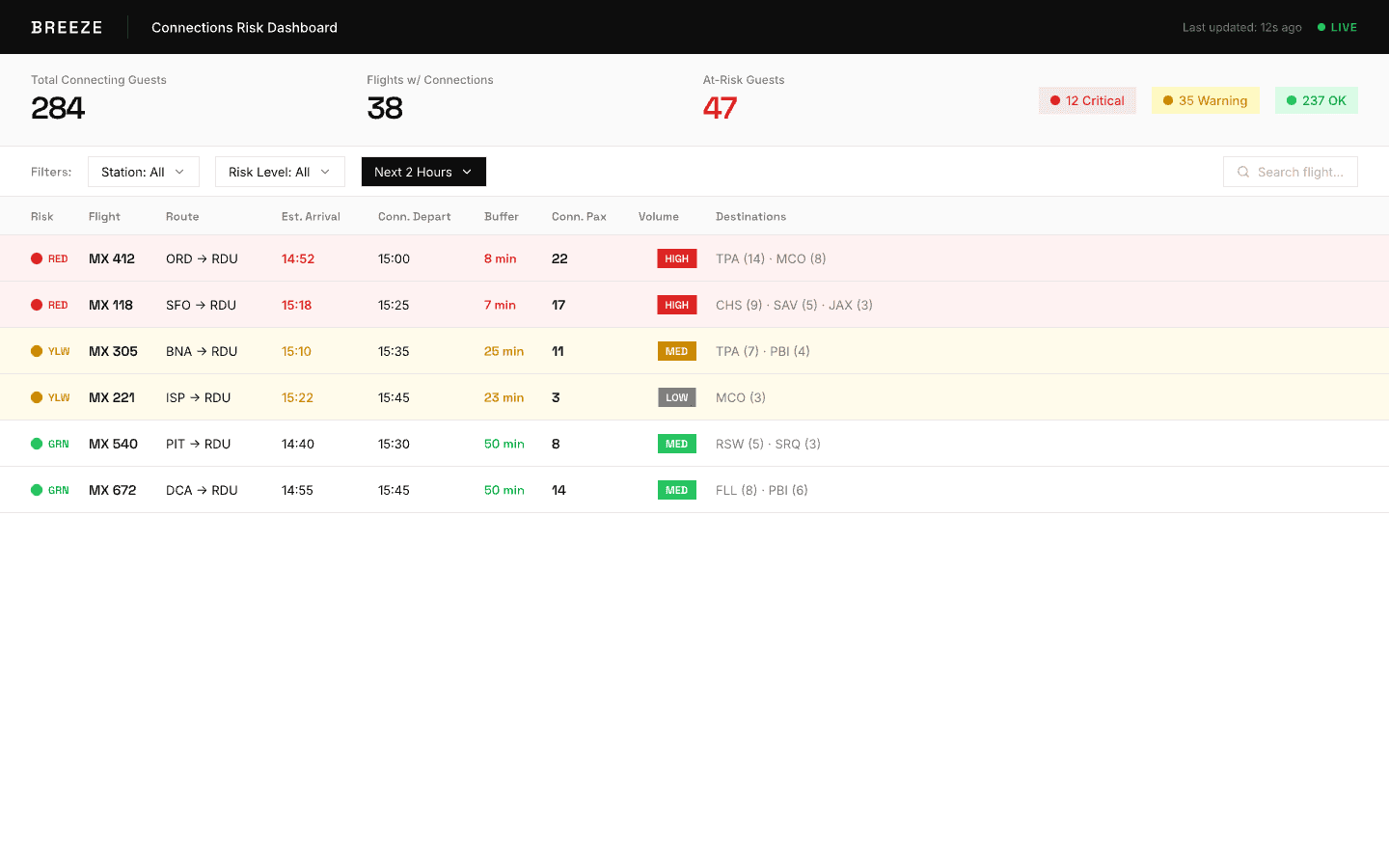
Task: Open the Next 2 Hours dropdown
Action: (x=423, y=172)
